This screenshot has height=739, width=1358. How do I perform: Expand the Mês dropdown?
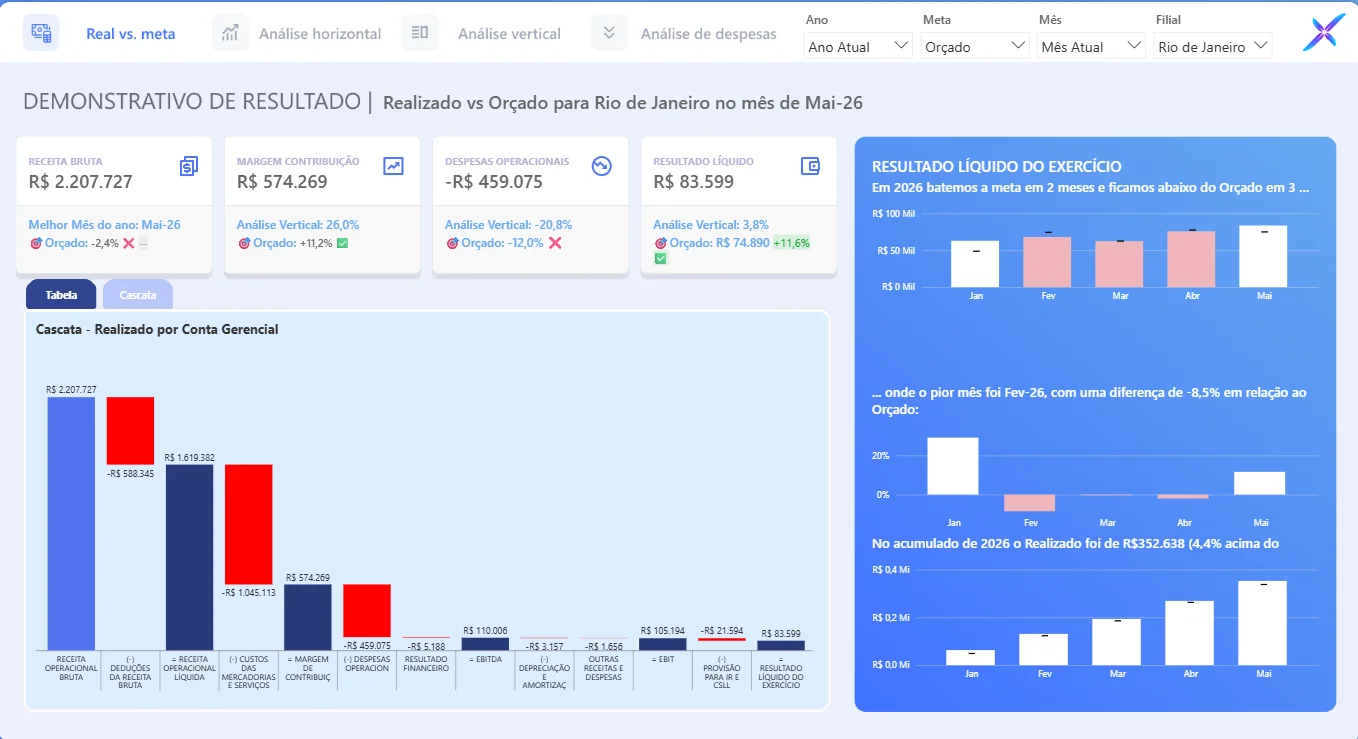pyautogui.click(x=1091, y=46)
